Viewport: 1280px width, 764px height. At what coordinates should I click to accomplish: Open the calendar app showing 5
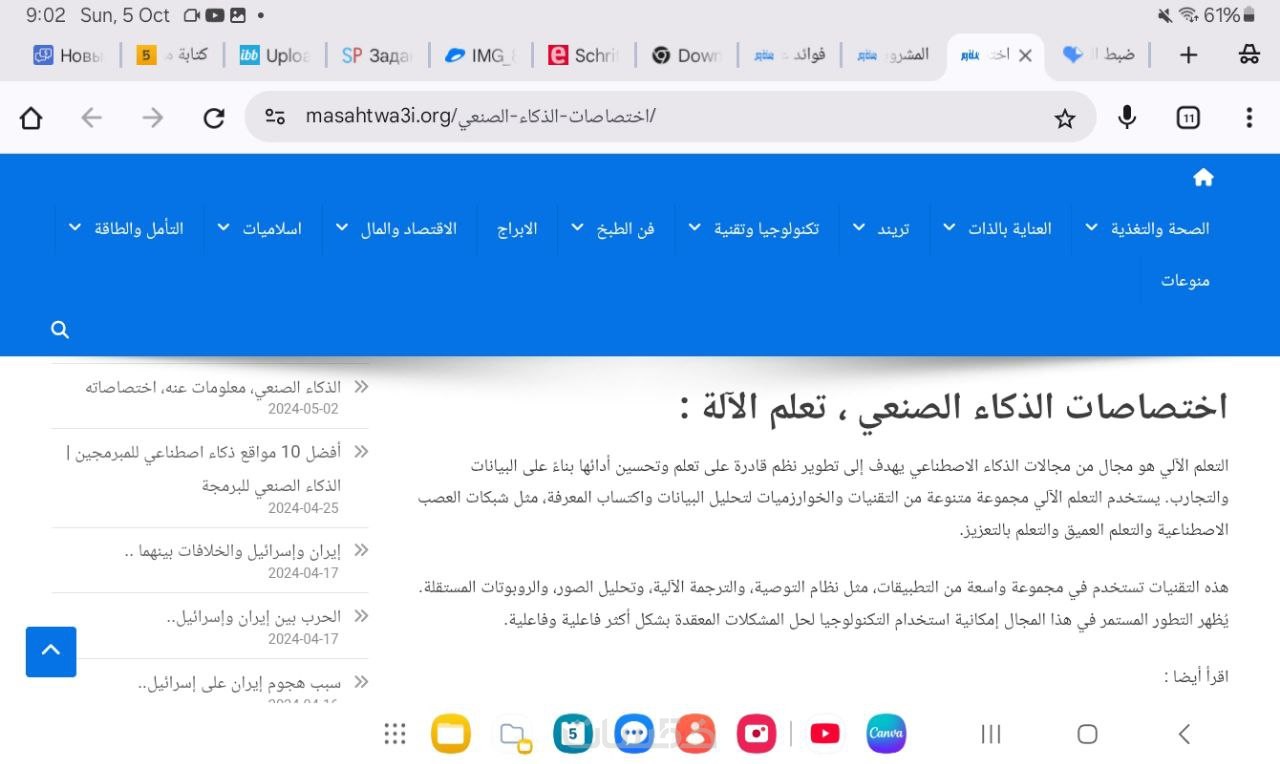tap(573, 734)
